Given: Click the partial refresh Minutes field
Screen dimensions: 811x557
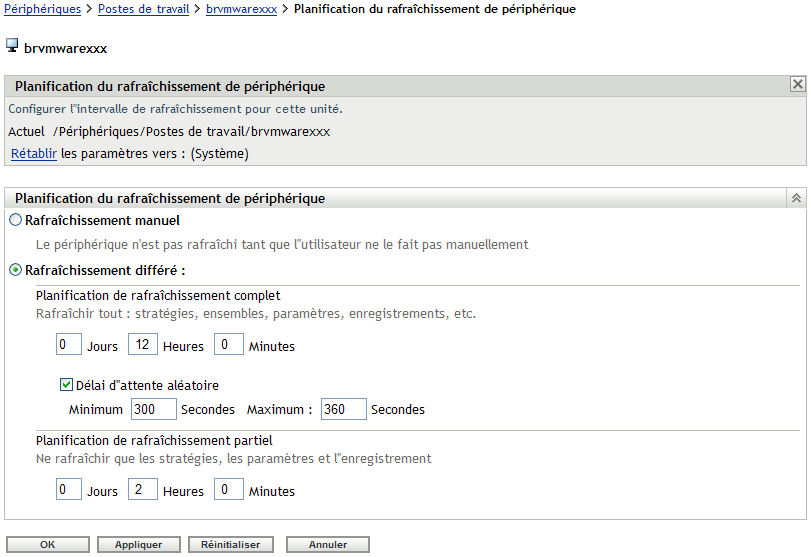Looking at the screenshot, I should [x=229, y=490].
